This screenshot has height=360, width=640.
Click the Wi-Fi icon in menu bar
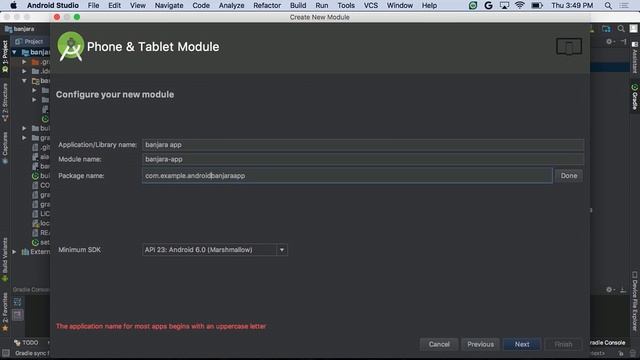point(520,5)
